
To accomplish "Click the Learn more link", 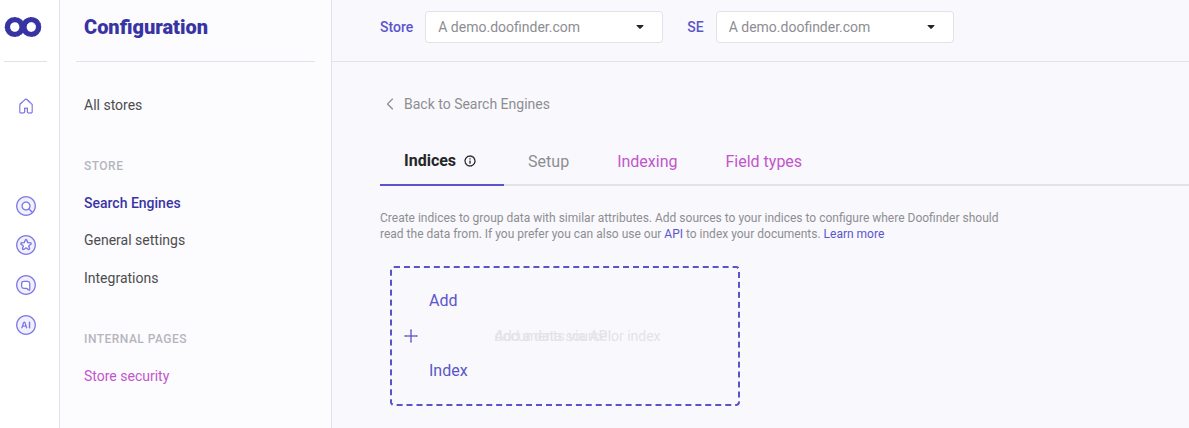I will pyautogui.click(x=853, y=234).
